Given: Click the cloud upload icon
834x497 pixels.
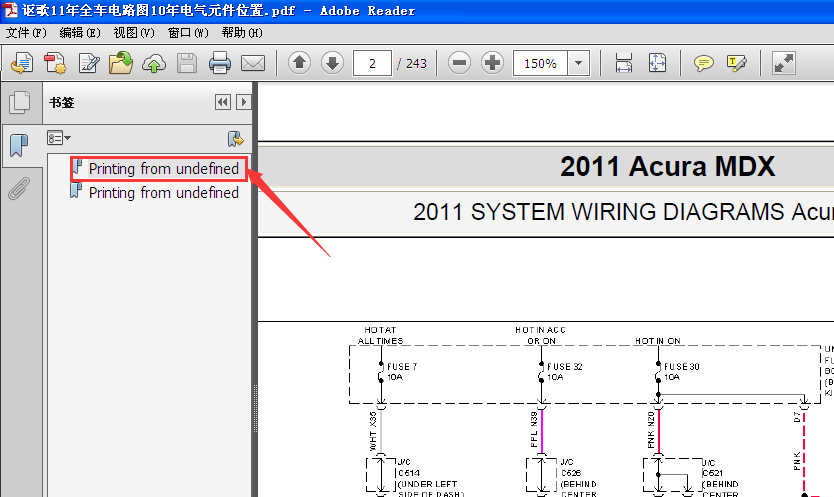Looking at the screenshot, I should 154,63.
